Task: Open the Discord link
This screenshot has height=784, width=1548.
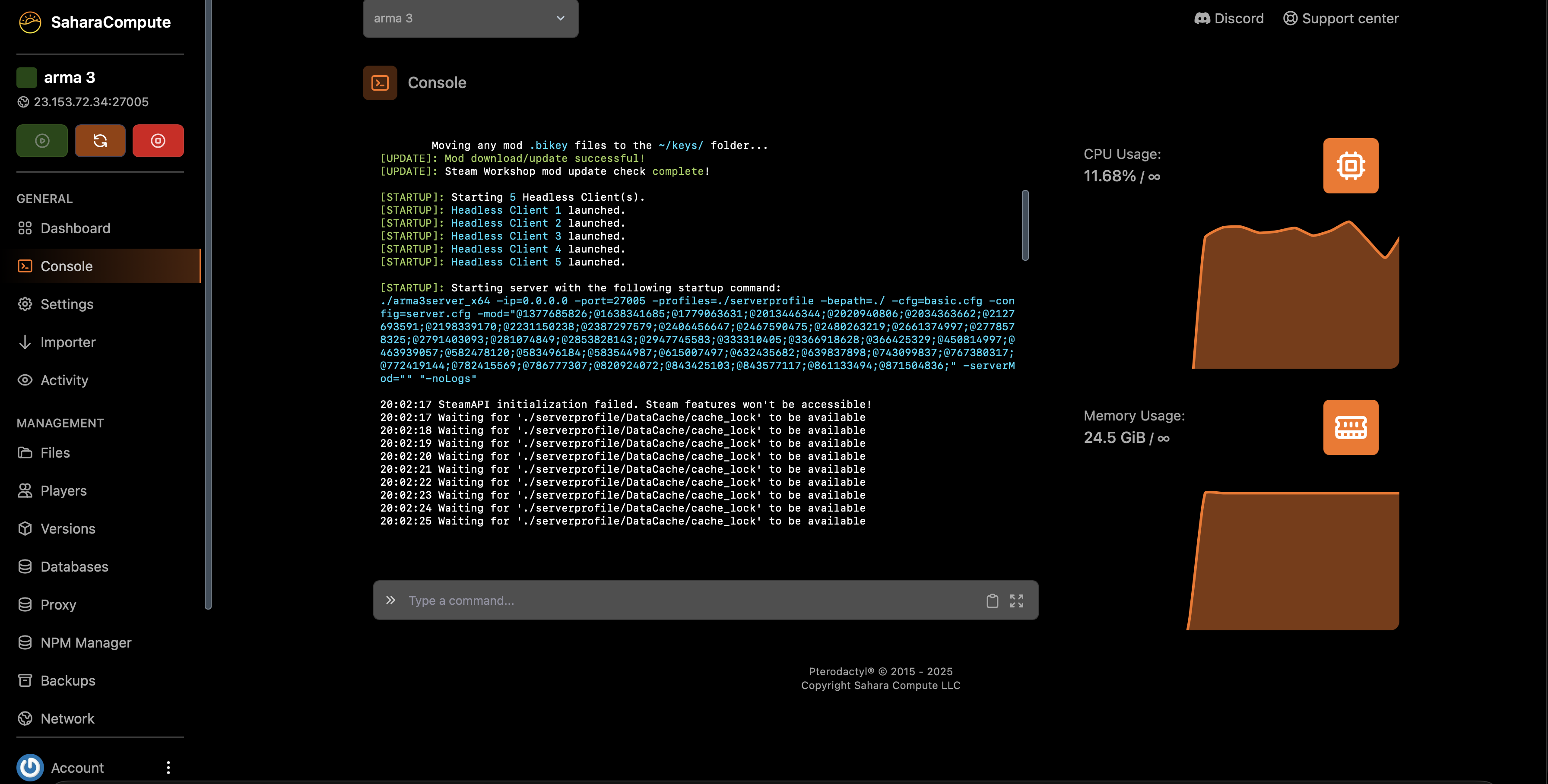Action: [1228, 18]
